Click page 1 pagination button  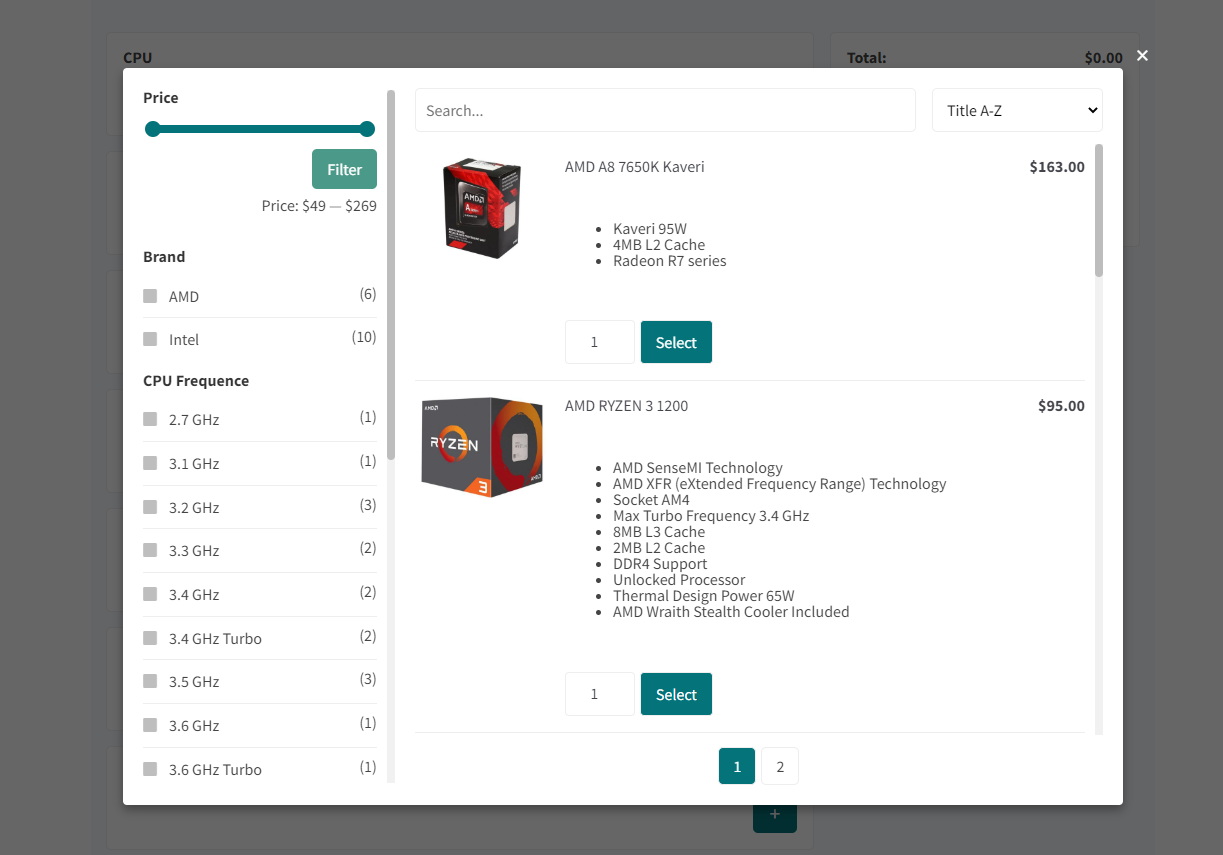pos(737,767)
